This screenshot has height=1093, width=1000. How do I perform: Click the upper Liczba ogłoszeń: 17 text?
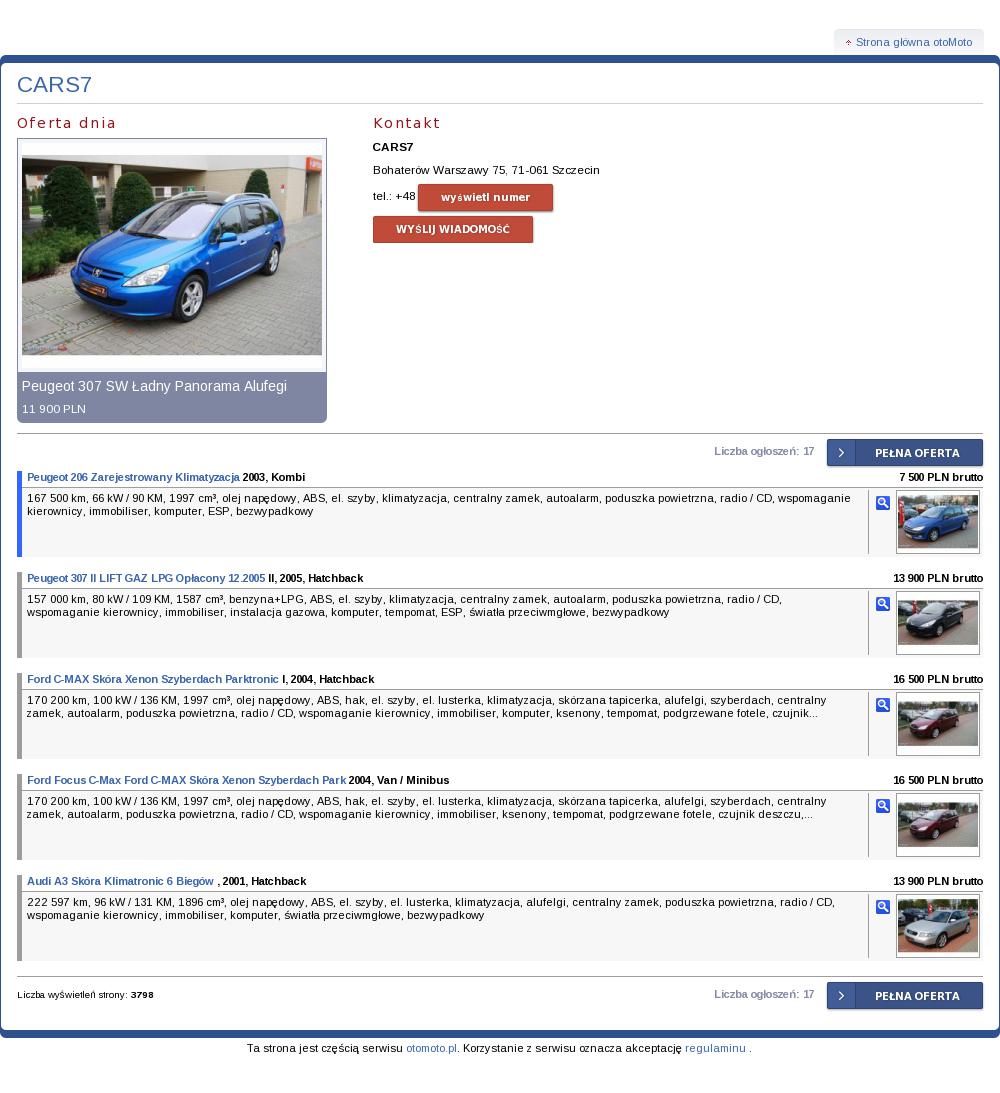pyautogui.click(x=764, y=452)
